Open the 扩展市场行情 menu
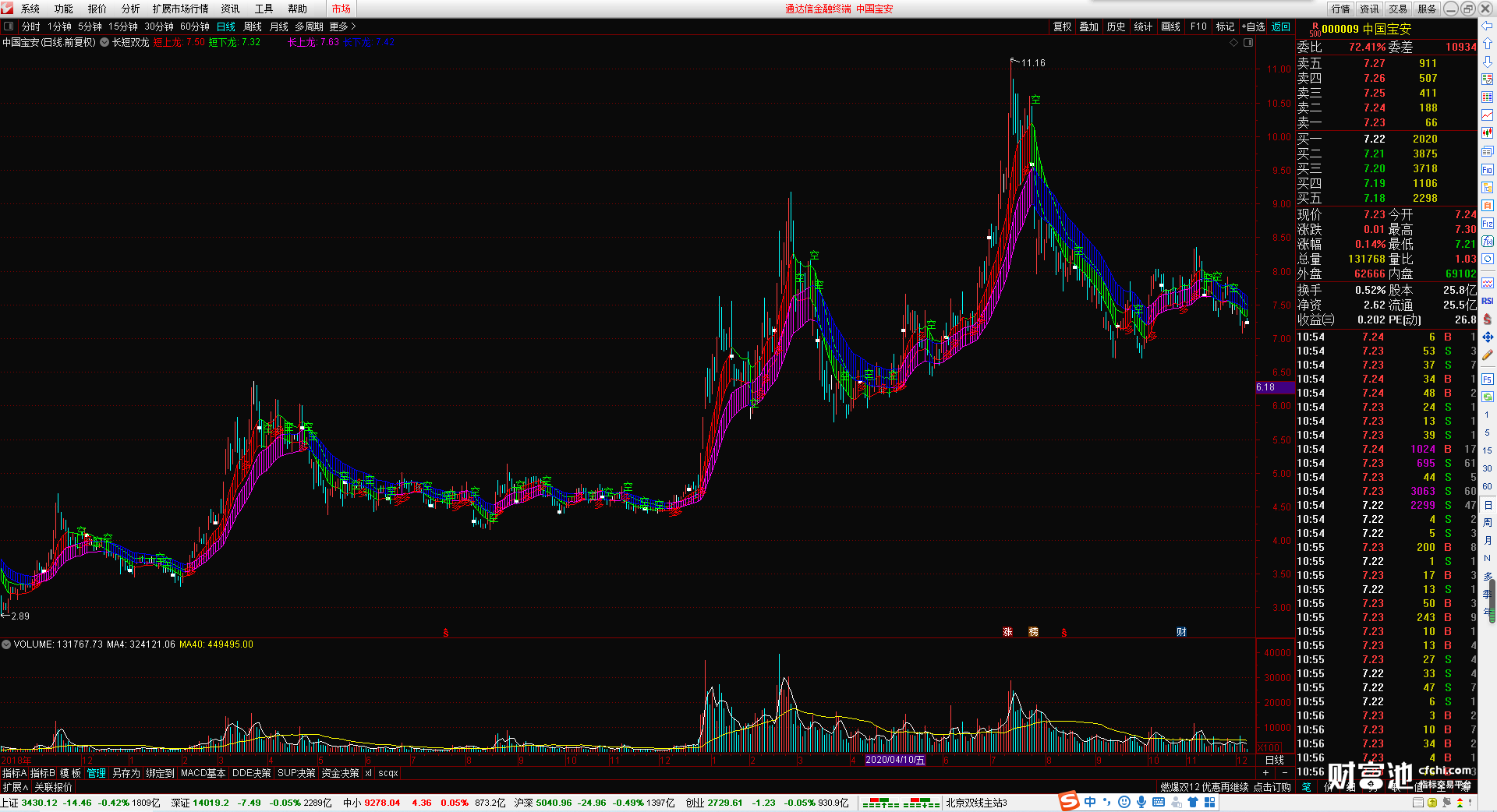The width and height of the screenshot is (1497, 812). click(181, 9)
